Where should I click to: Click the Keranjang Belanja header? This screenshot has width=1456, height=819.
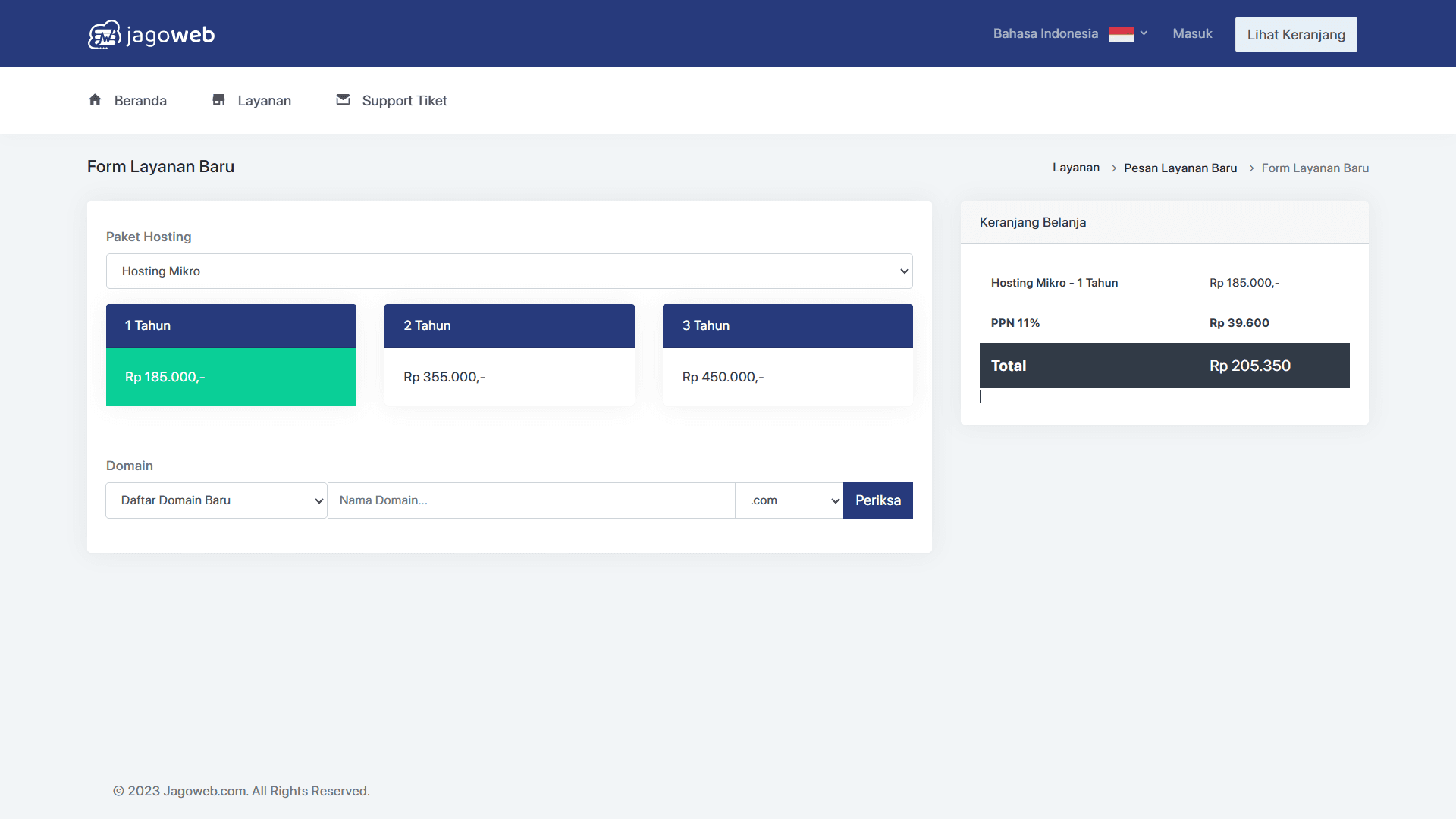coord(1033,222)
